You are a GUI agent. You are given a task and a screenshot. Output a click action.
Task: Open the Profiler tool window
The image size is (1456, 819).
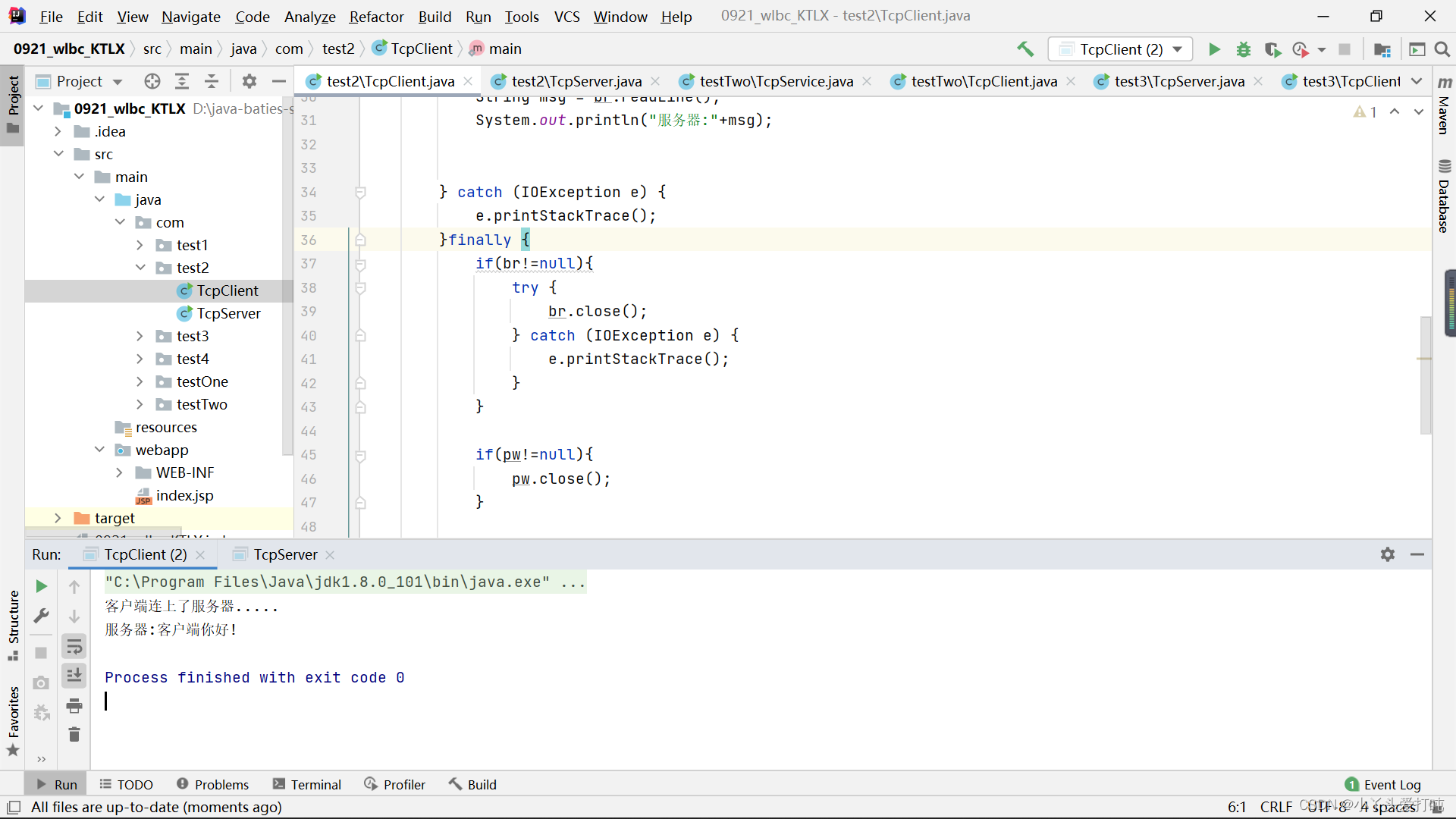[x=394, y=784]
